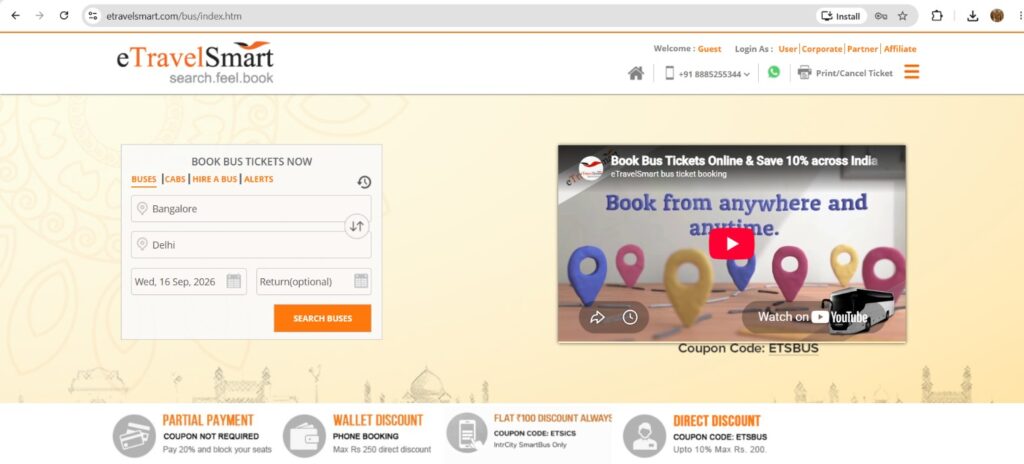The width and height of the screenshot is (1024, 464).
Task: Open the orange hamburger menu
Action: [x=912, y=72]
